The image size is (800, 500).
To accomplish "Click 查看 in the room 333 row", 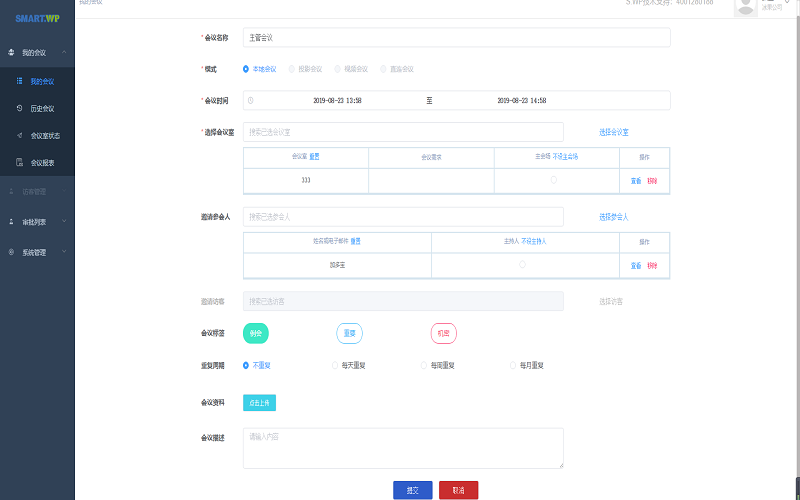I will click(636, 181).
